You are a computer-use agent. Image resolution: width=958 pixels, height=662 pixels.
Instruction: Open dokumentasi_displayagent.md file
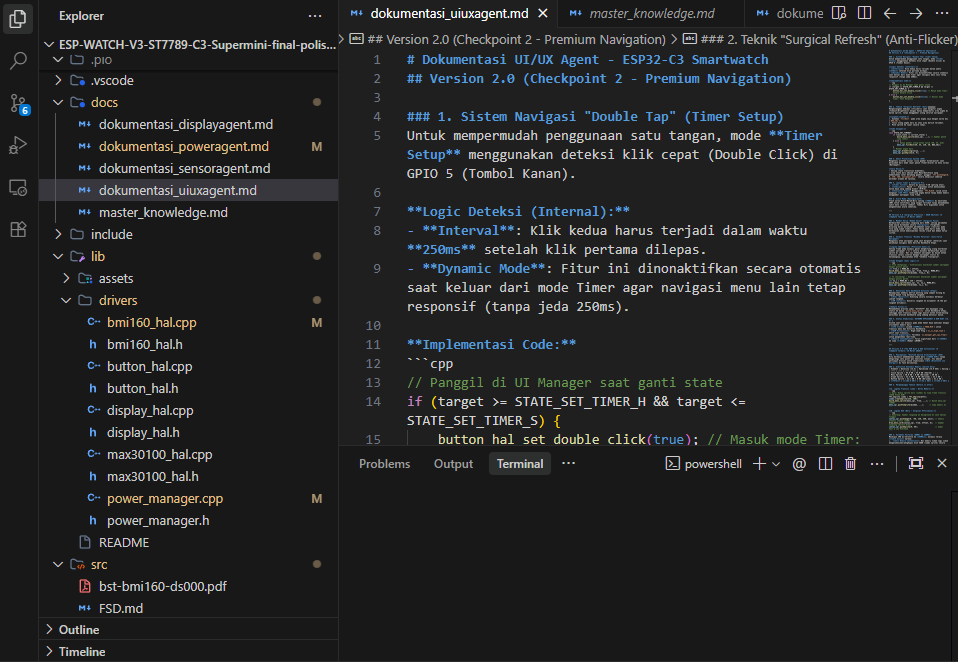(188, 125)
